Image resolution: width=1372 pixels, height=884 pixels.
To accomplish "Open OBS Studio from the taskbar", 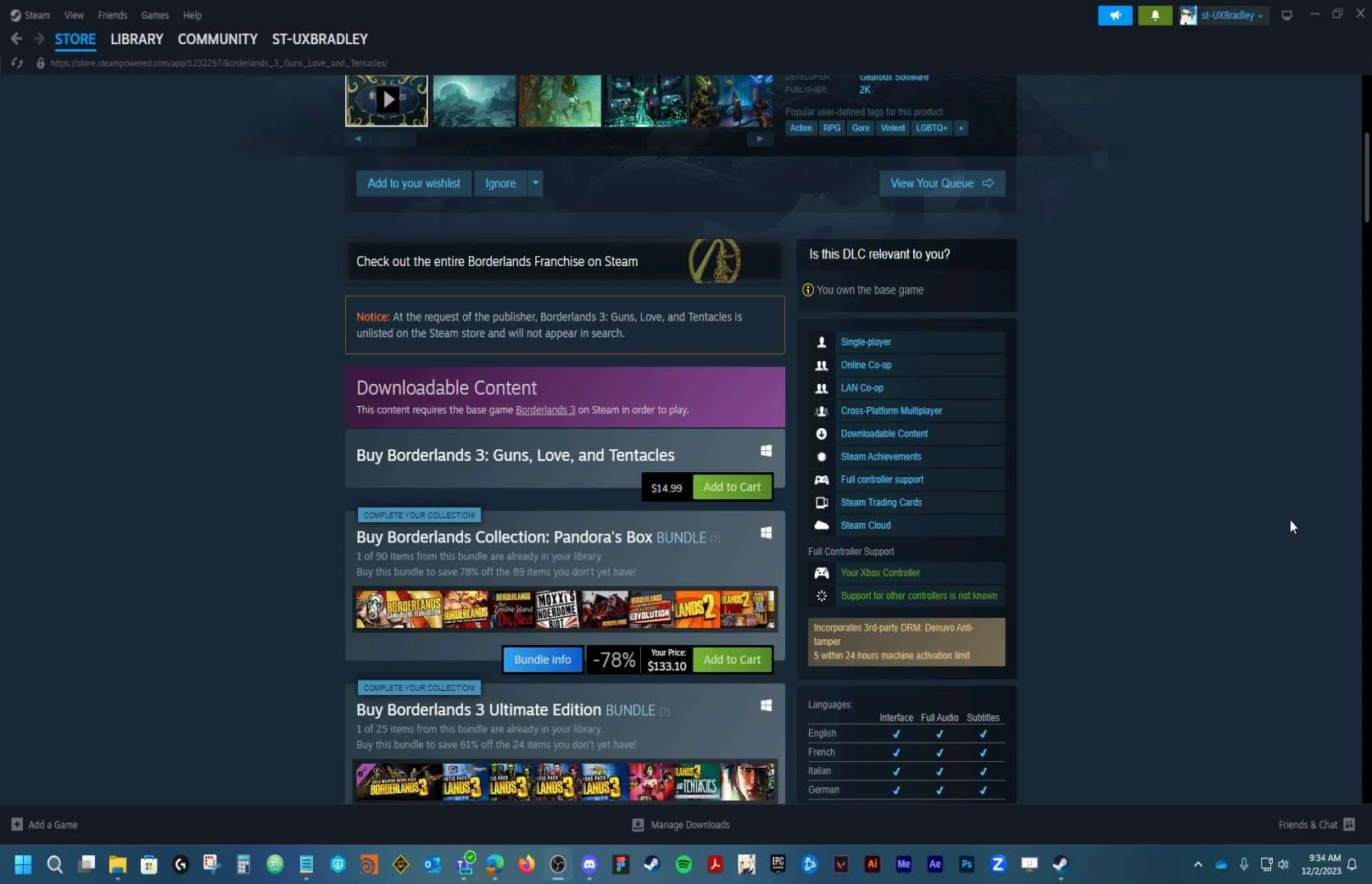I will point(558,865).
